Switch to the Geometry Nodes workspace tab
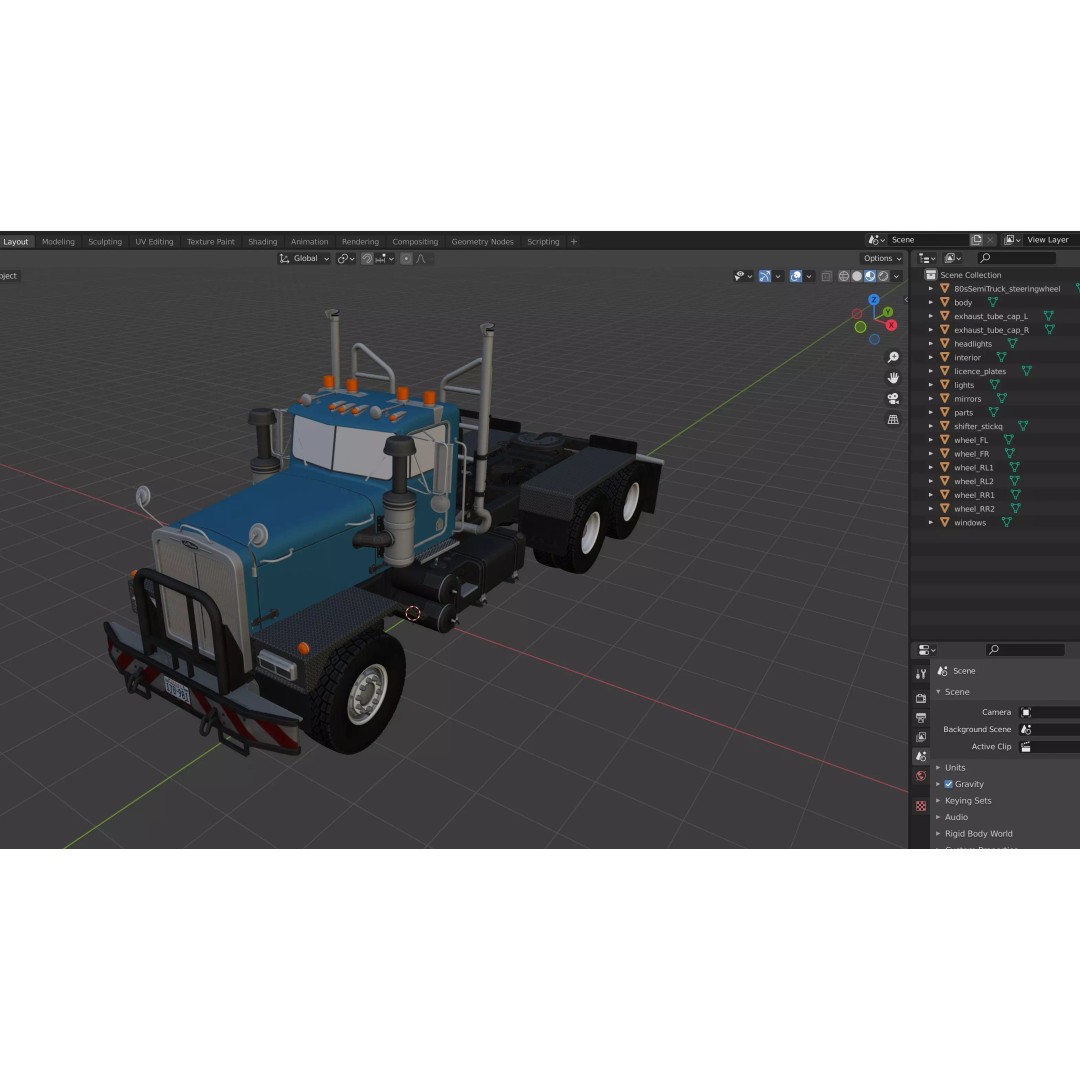1080x1080 pixels. pyautogui.click(x=482, y=242)
